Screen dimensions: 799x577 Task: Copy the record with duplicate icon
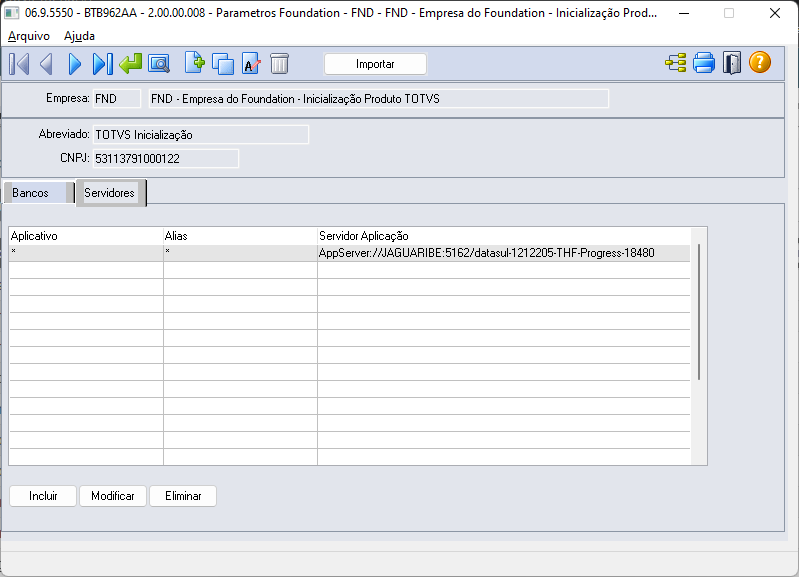tap(223, 64)
